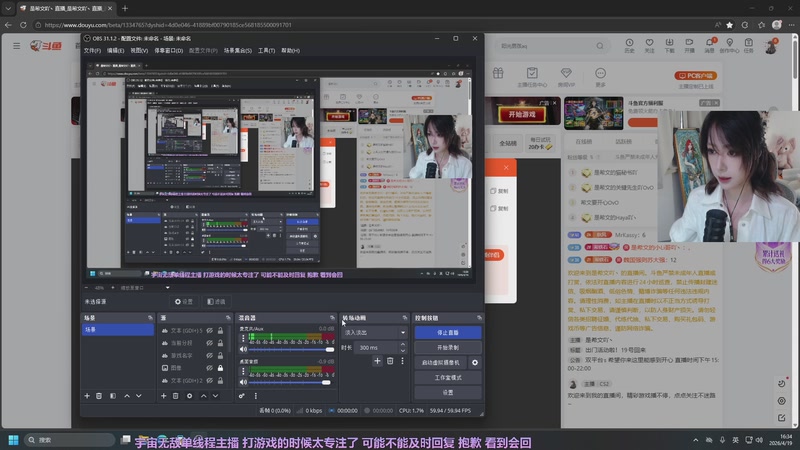Open Douyu 任务 tasks icon
800x450 pixels.
coord(748,45)
